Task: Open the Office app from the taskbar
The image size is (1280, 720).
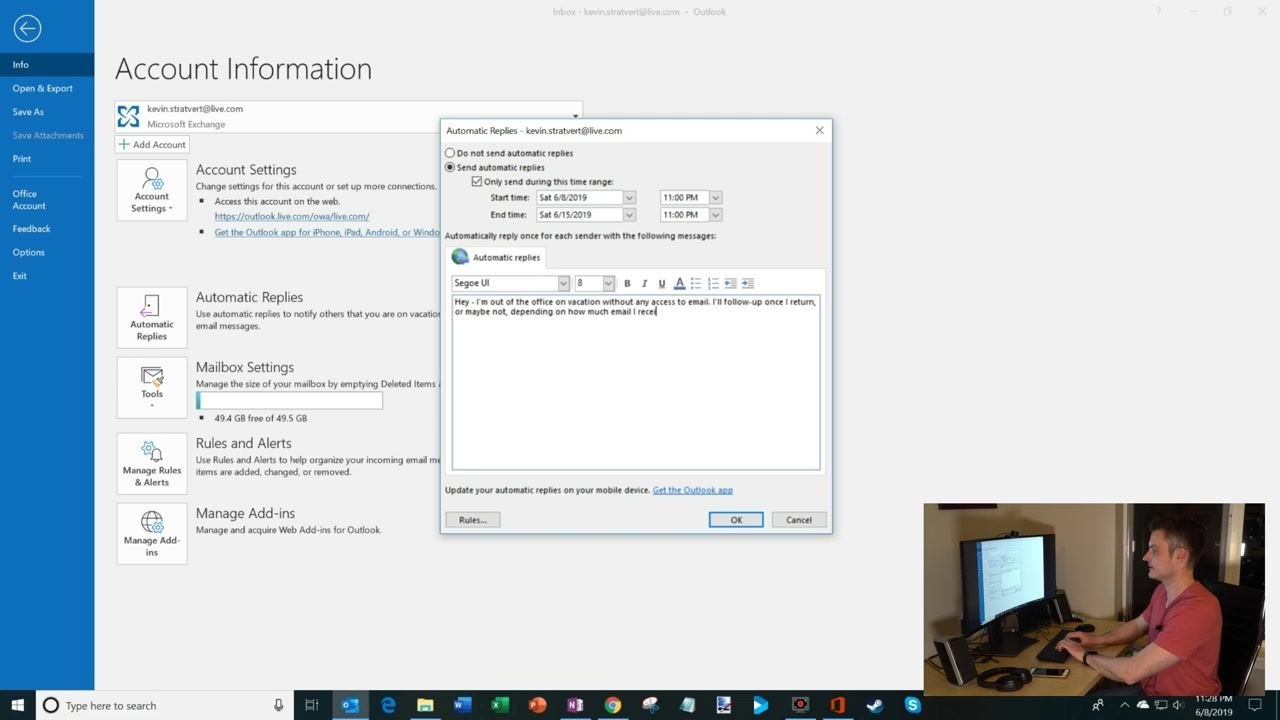Action: coord(837,705)
